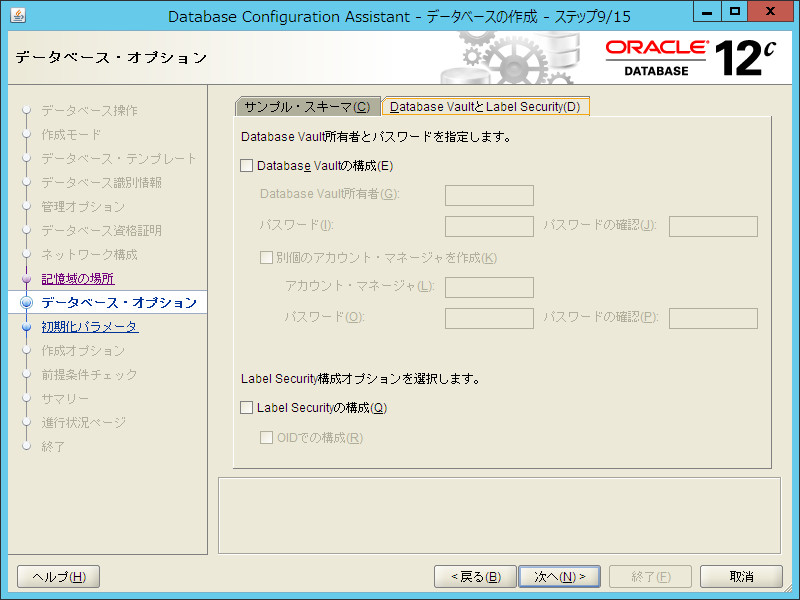Click the パスワード(I) input field
Viewport: 800px width, 600px height.
pos(489,226)
